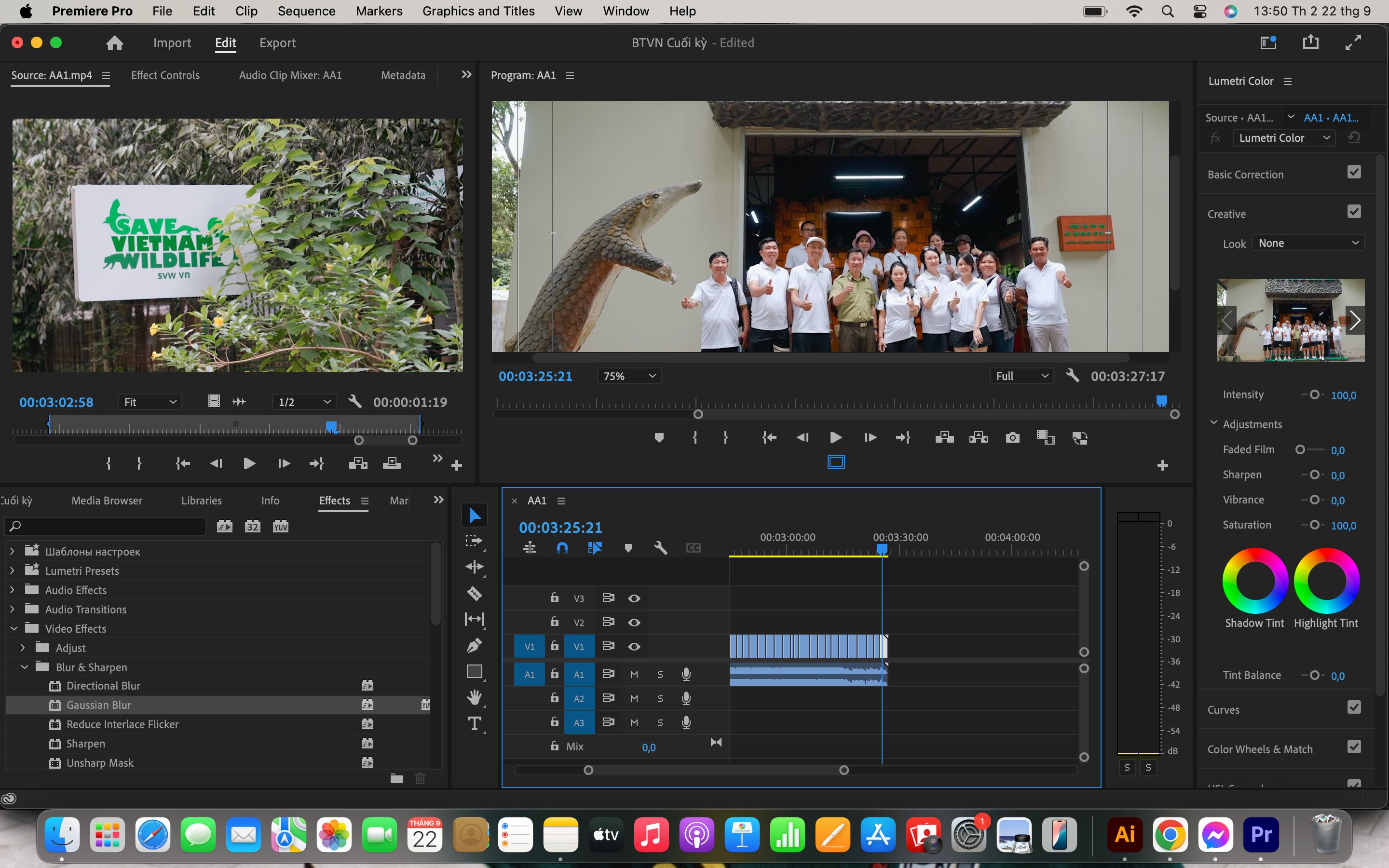
Task: Open Source monitor Fit zoom dropdown
Action: click(150, 402)
